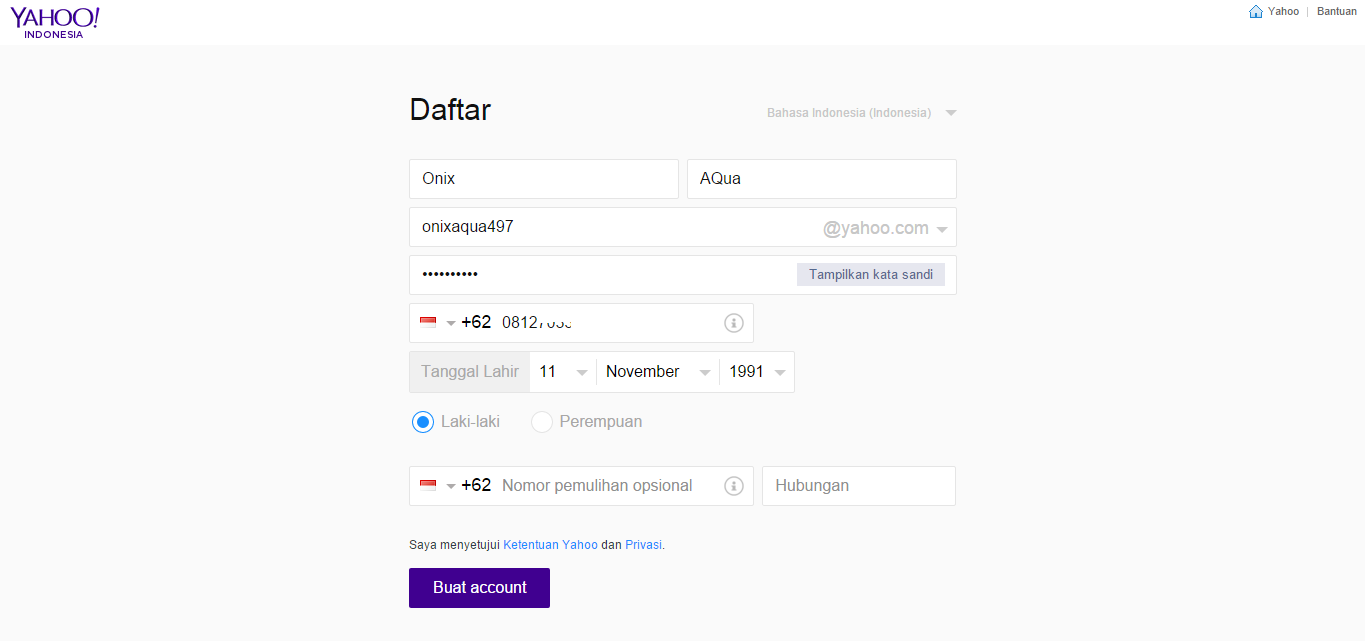Select the Laki-laki gender option
The height and width of the screenshot is (641, 1365).
tap(423, 422)
